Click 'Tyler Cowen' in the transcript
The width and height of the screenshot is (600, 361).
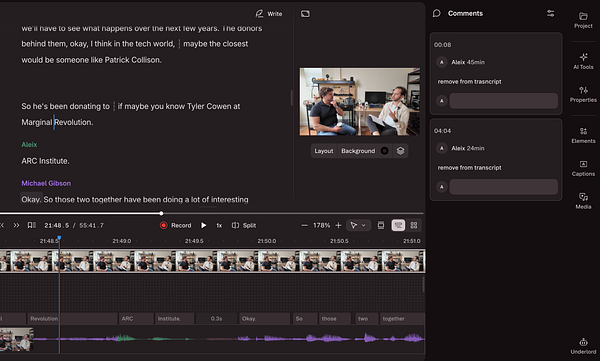(x=209, y=106)
